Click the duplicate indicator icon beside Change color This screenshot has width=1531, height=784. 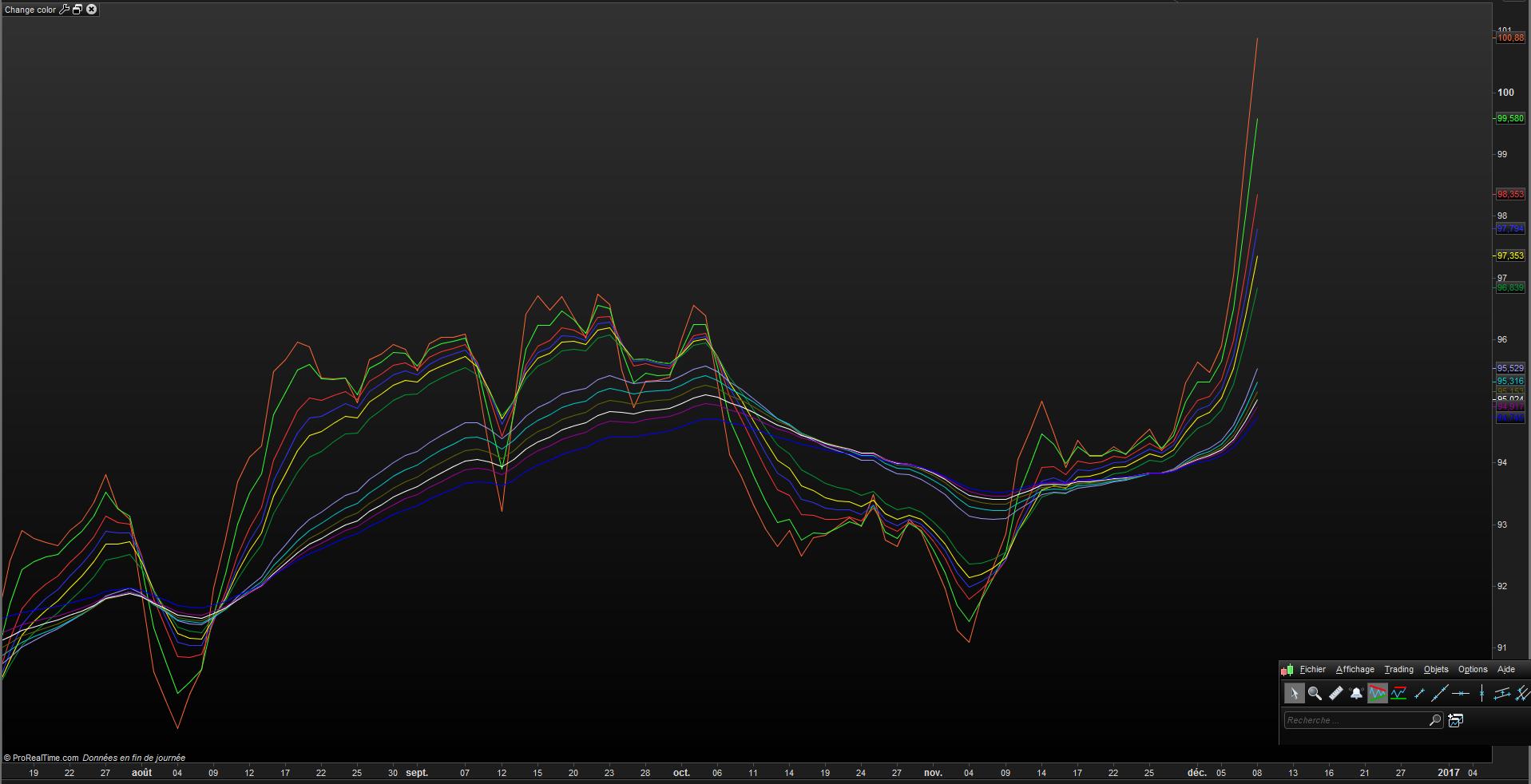pos(77,10)
